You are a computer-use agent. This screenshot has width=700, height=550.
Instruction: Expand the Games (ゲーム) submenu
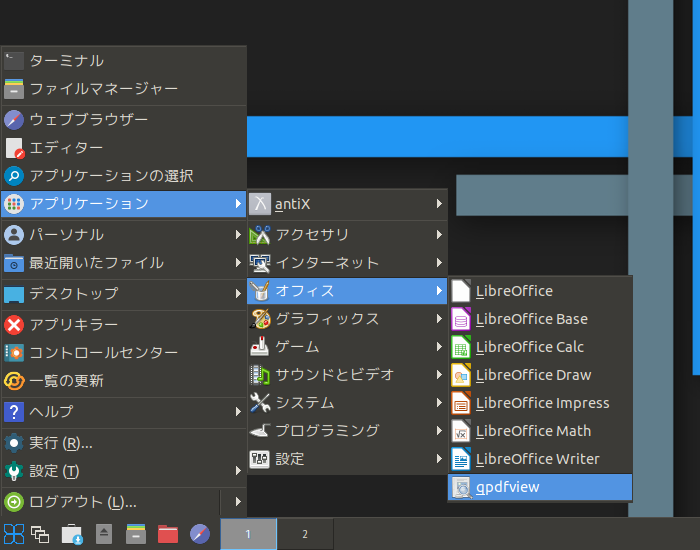(347, 347)
